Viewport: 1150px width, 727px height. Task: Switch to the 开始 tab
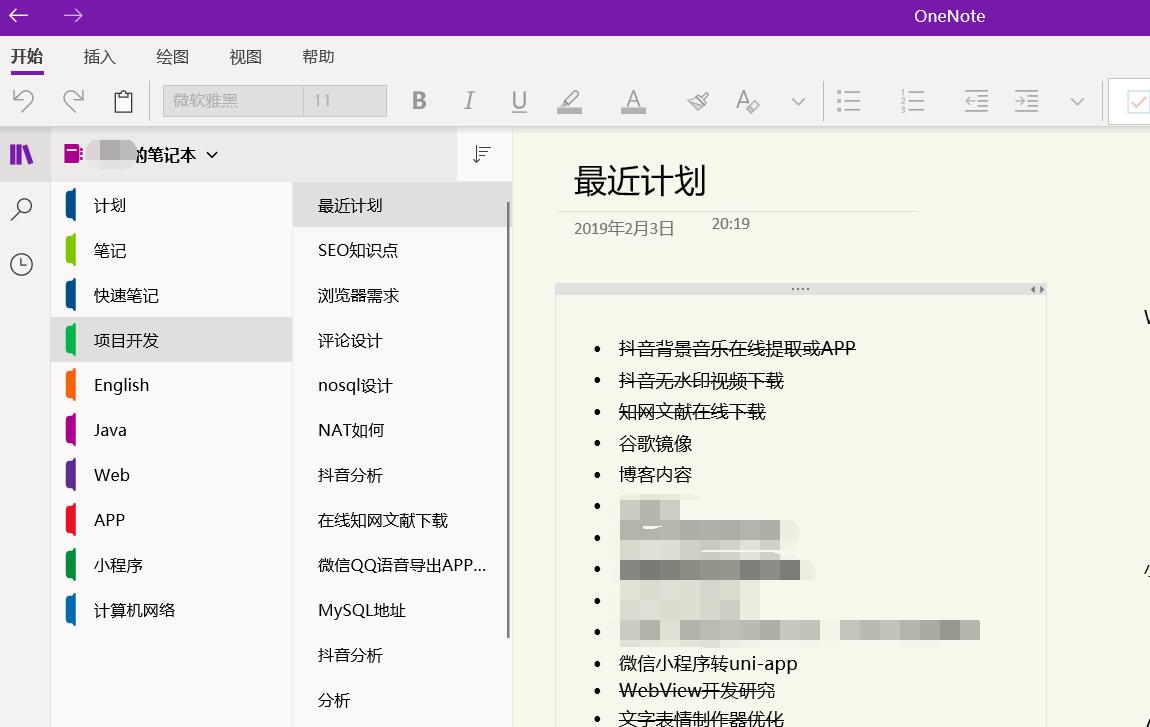tap(27, 56)
